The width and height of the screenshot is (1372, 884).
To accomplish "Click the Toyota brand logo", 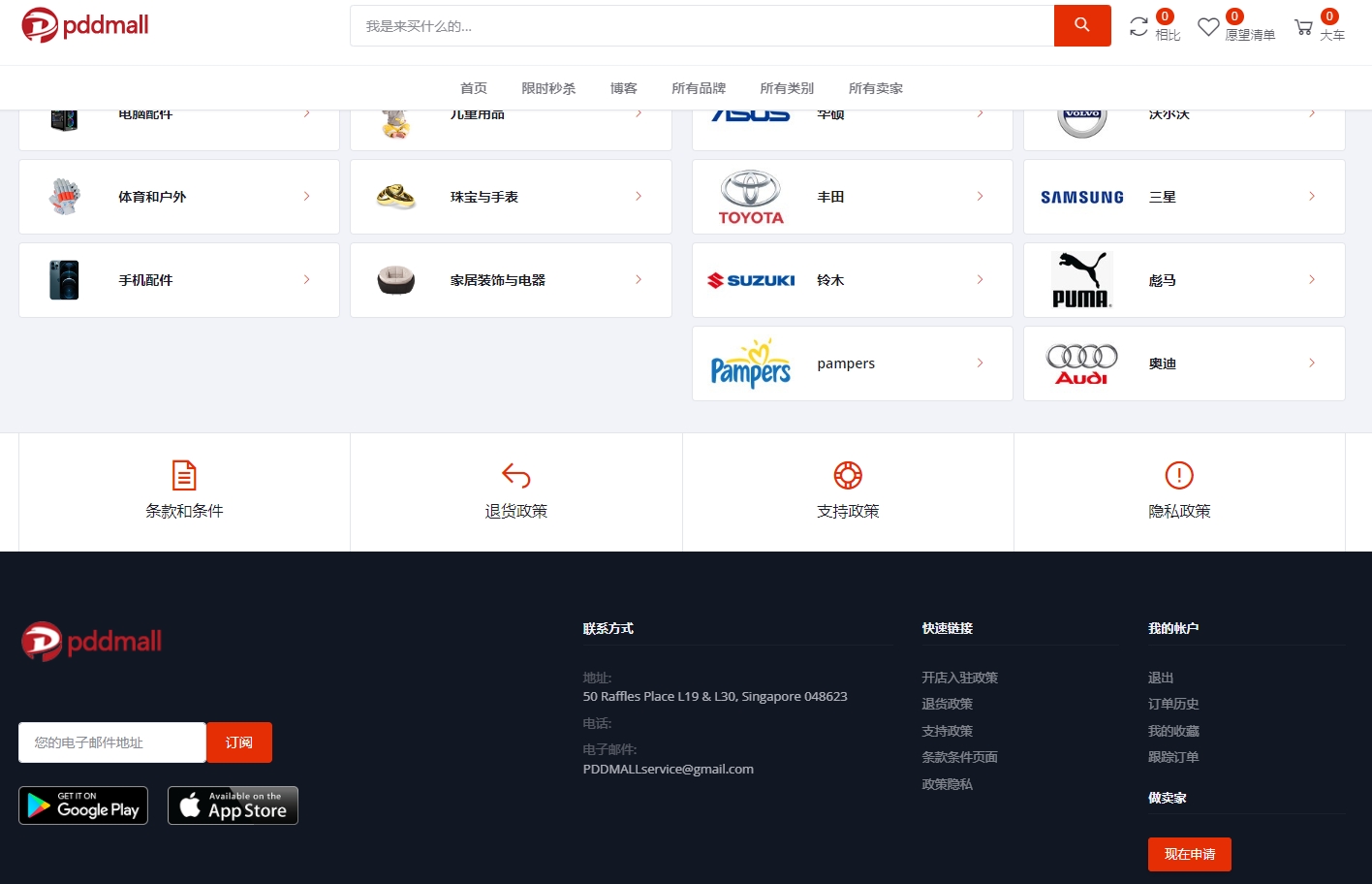I will [751, 197].
